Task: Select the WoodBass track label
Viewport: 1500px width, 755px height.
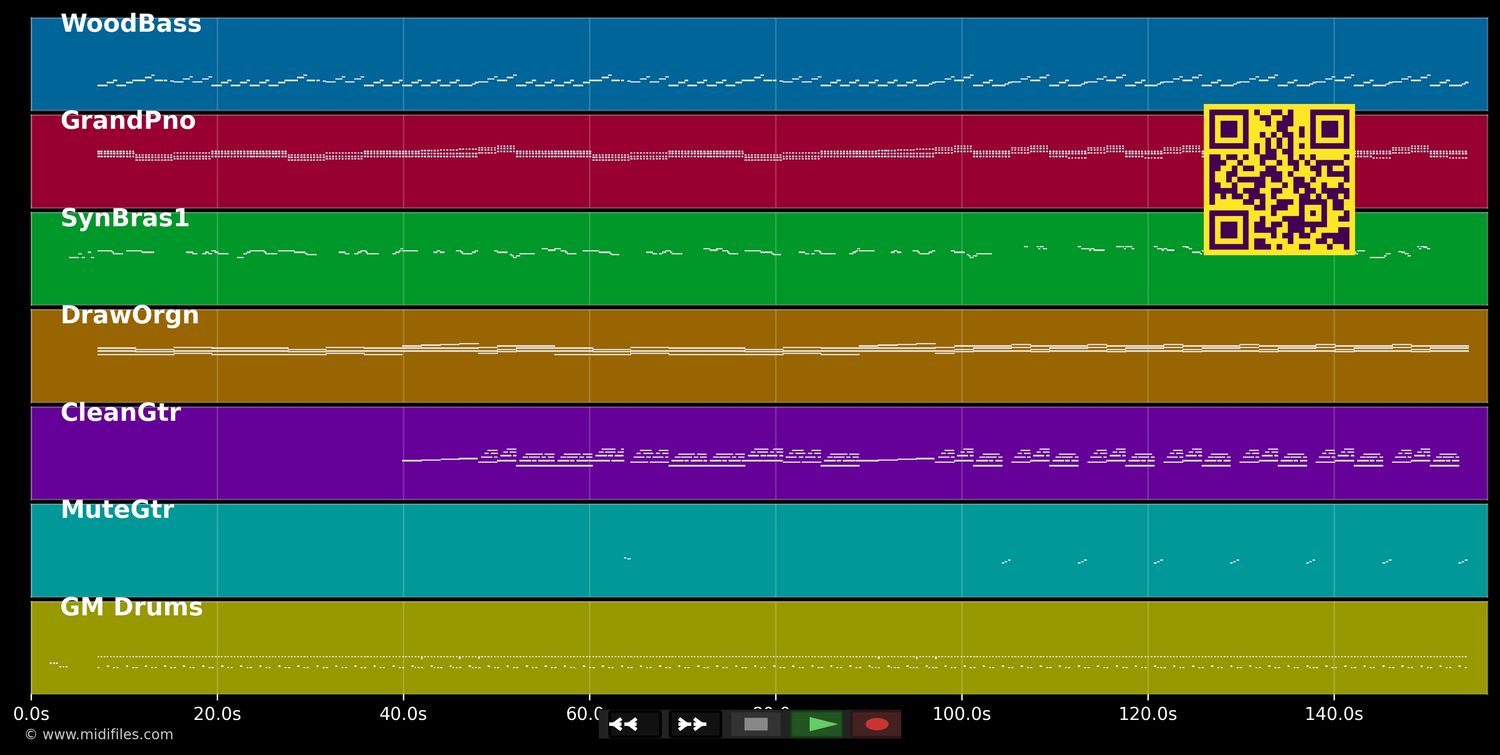Action: [x=131, y=24]
